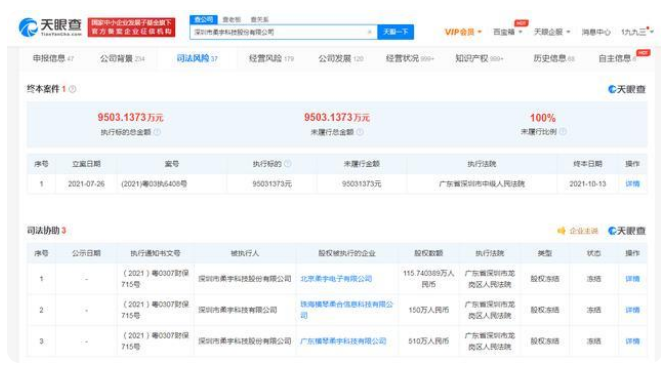This screenshot has width=661, height=375.
Task: Click the red official credit agency banner
Action: pyautogui.click(x=132, y=27)
